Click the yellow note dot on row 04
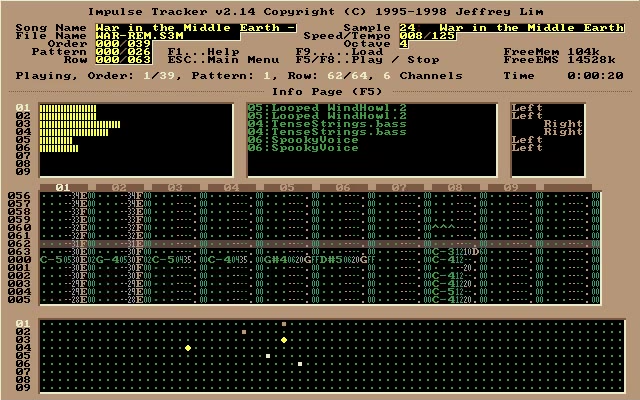This screenshot has width=640, height=400. coord(188,348)
